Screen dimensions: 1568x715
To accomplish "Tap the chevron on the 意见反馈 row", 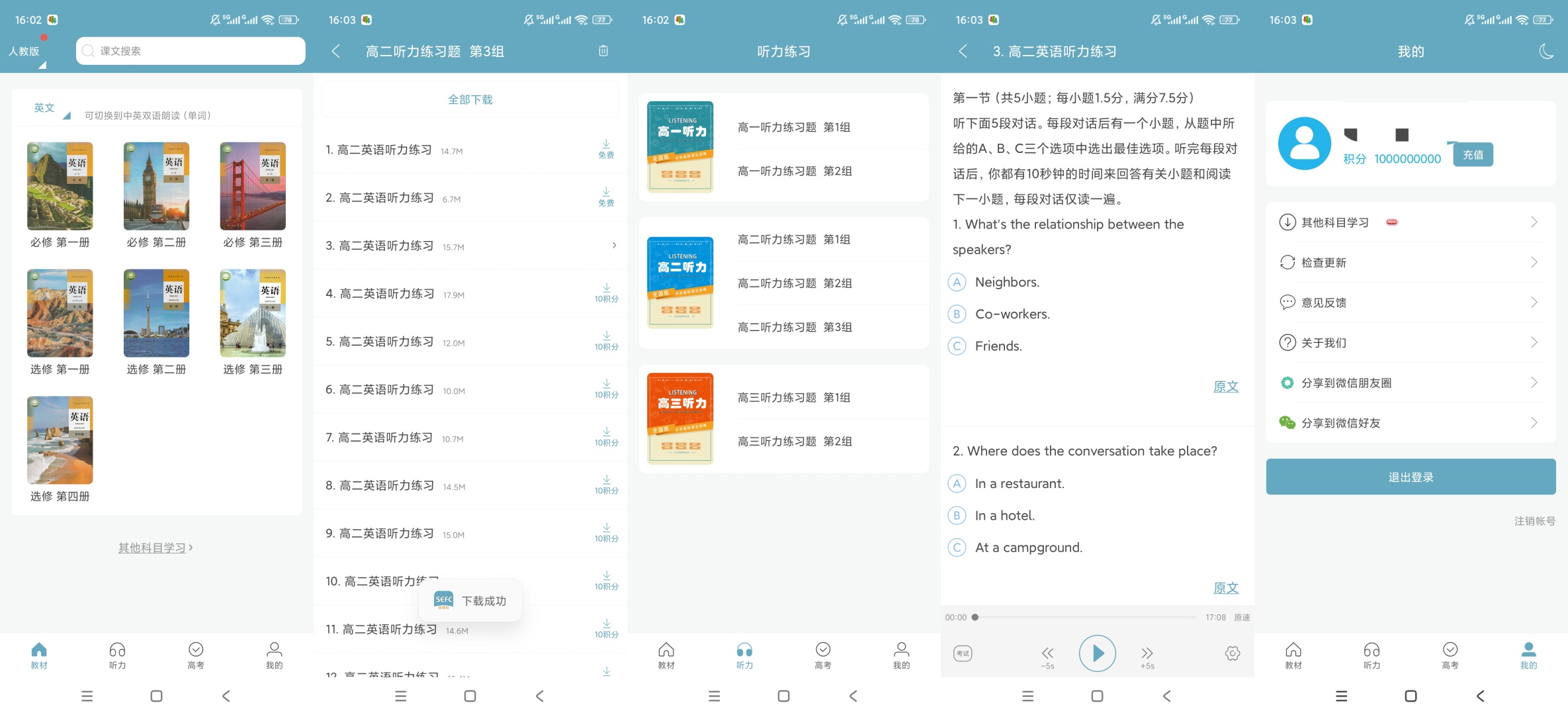I will (x=1534, y=302).
